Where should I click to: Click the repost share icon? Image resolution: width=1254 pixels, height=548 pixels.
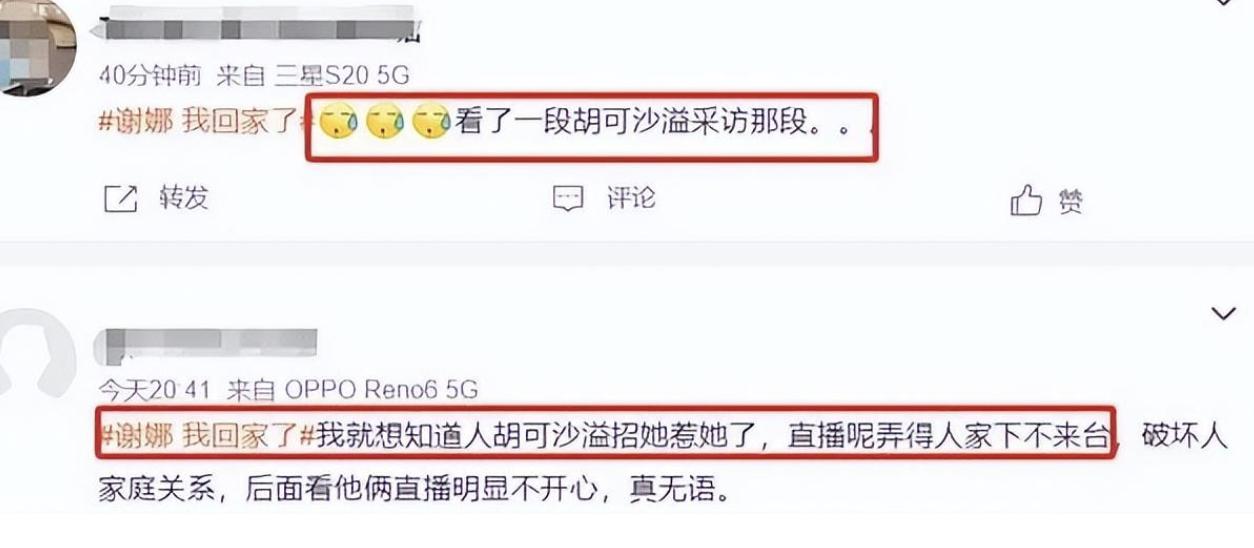pyautogui.click(x=120, y=199)
